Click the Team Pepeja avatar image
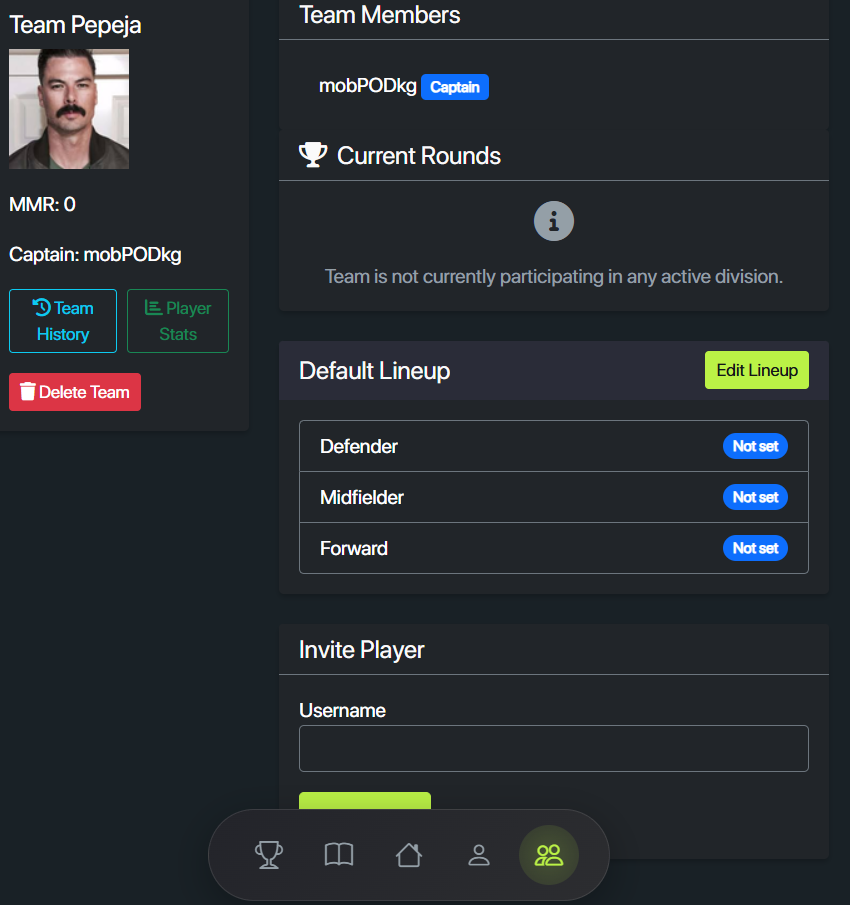This screenshot has height=905, width=850. click(x=69, y=109)
